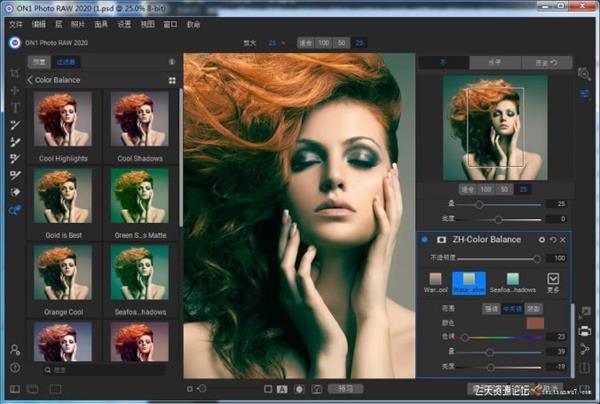The image size is (600, 404).
Task: Select the Crop tool in left toolbar
Action: point(15,73)
